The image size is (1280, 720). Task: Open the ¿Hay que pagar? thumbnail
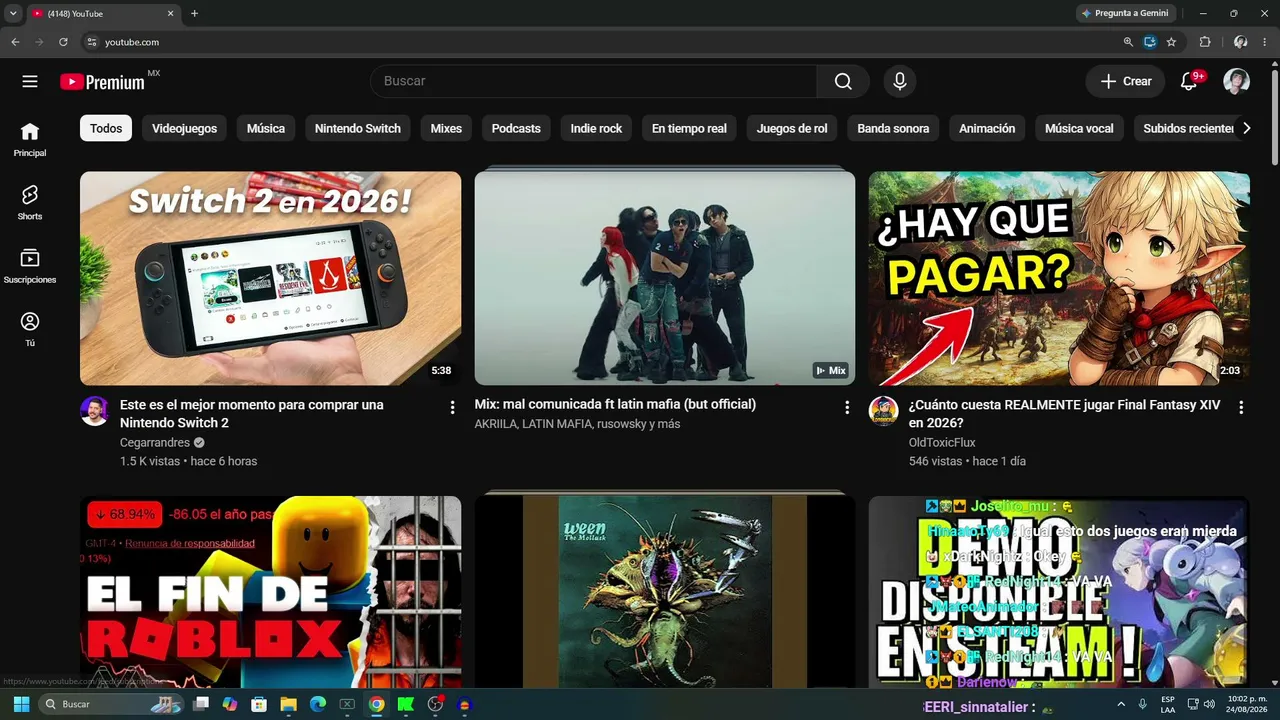tap(1059, 278)
